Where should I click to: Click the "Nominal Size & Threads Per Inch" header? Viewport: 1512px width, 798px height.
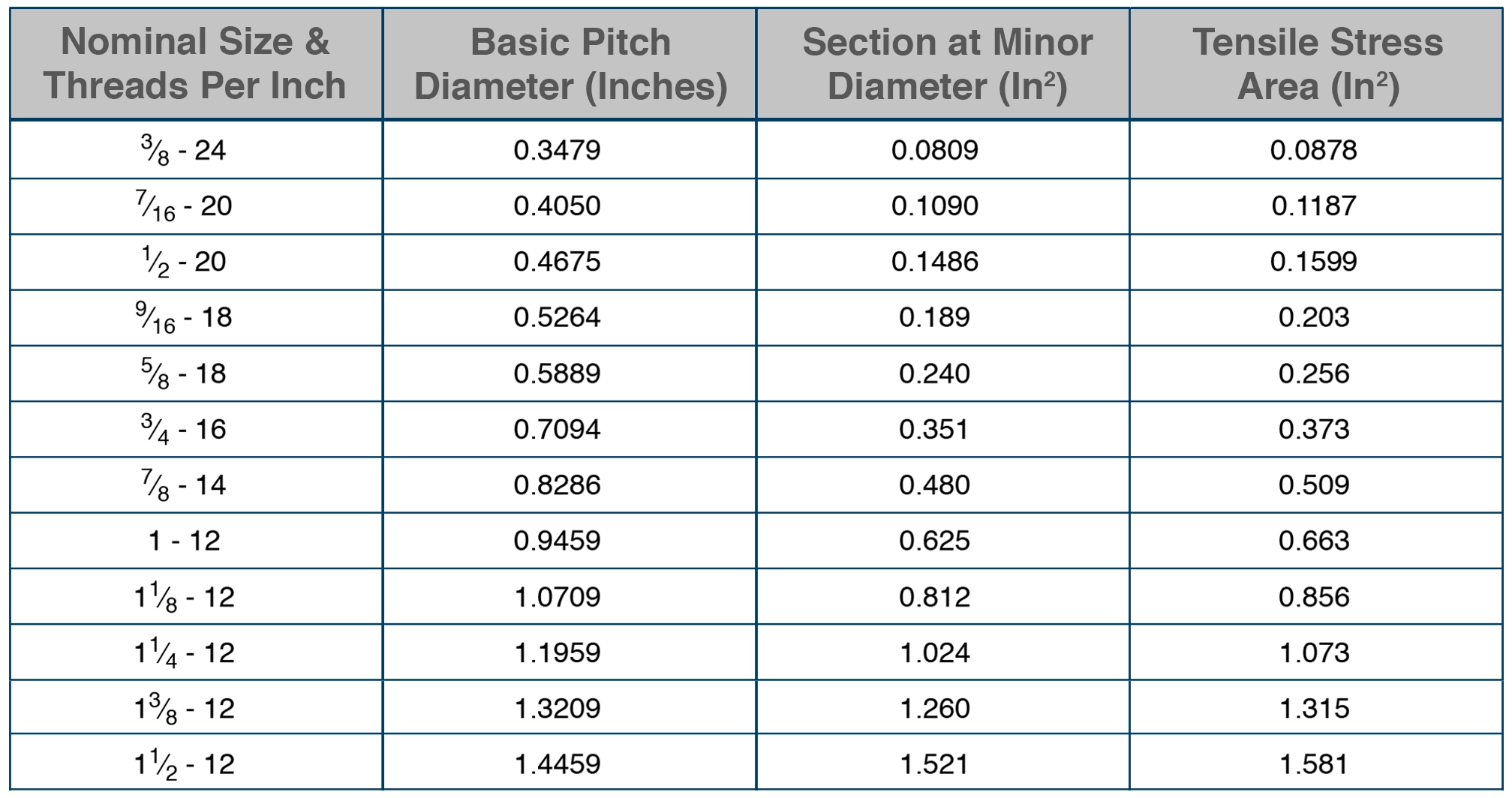click(x=195, y=64)
